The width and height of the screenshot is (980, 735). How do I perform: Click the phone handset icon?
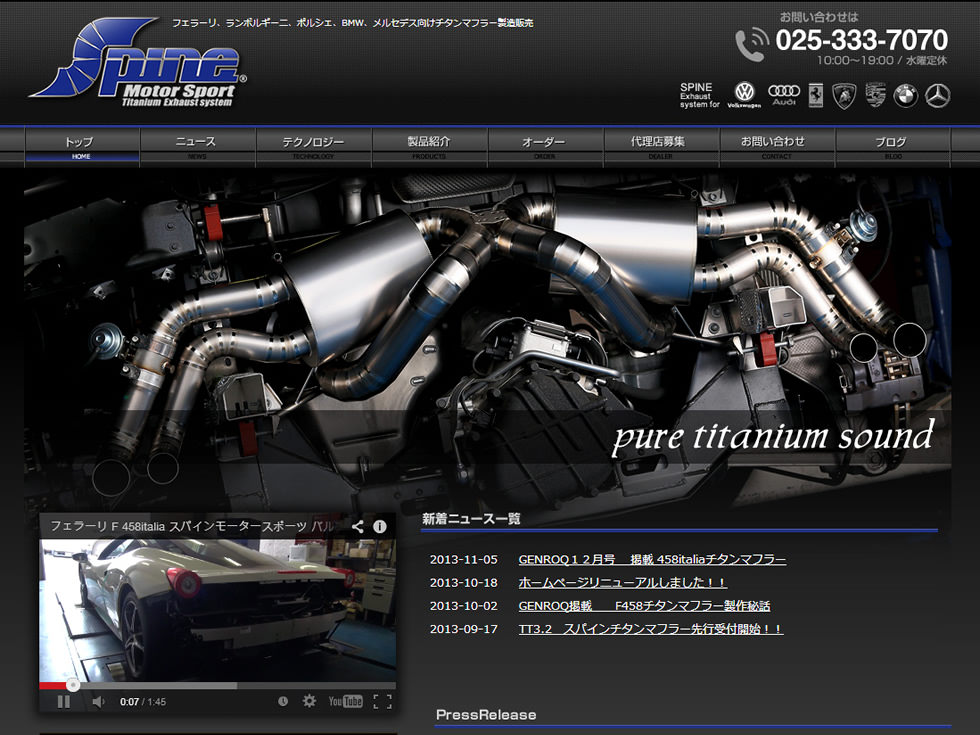(x=752, y=44)
